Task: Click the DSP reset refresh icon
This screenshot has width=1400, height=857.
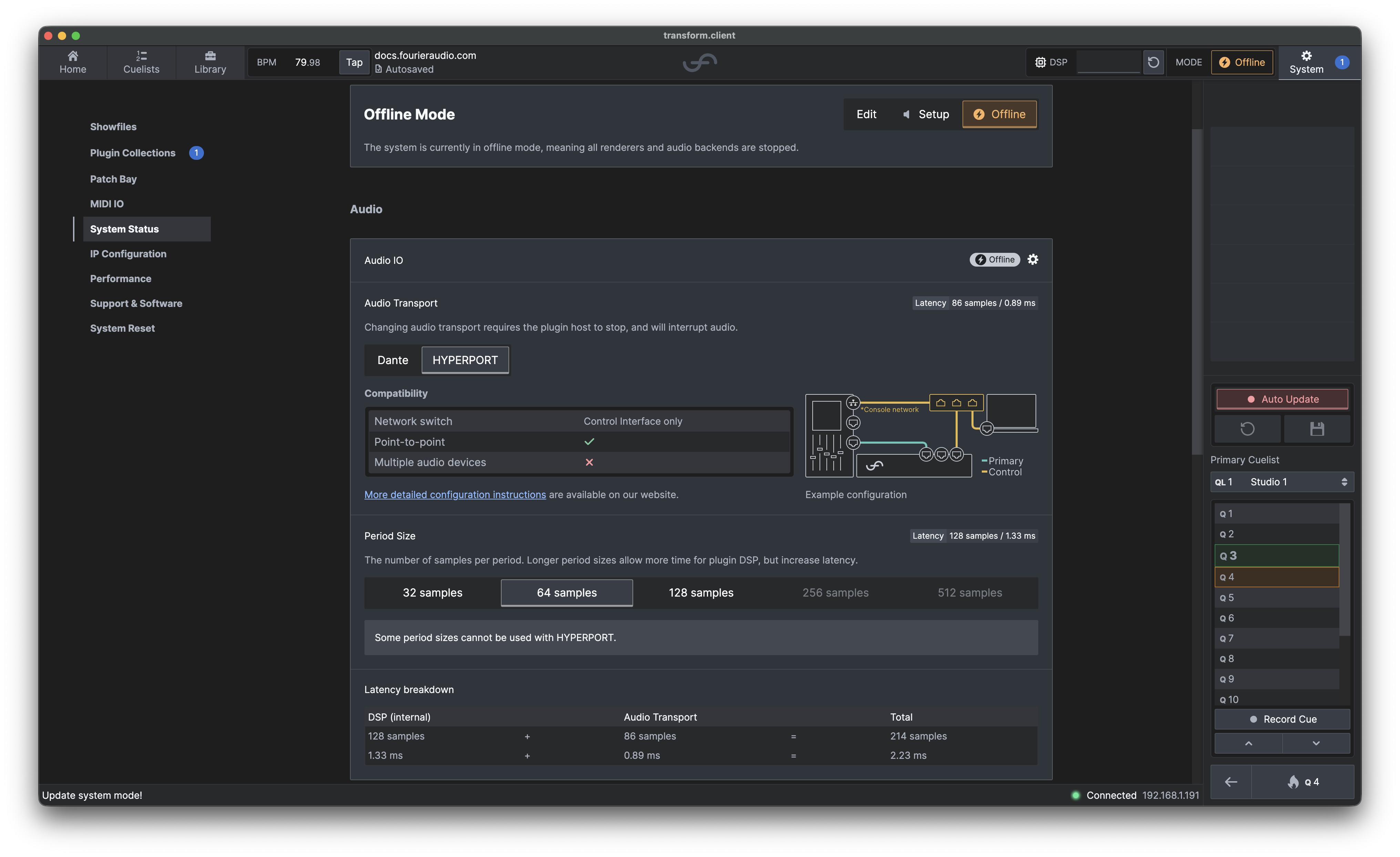Action: [1153, 62]
